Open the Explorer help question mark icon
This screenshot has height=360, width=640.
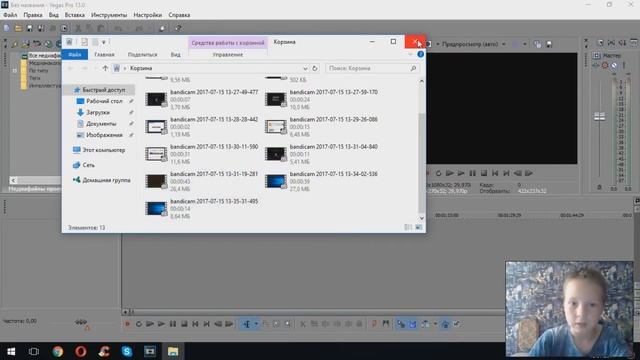pyautogui.click(x=420, y=54)
